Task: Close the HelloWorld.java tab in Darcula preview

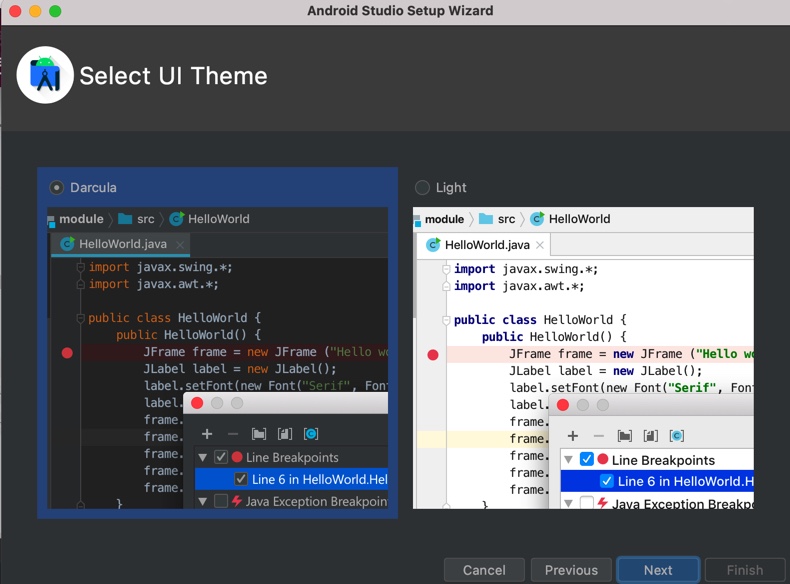Action: [180, 245]
